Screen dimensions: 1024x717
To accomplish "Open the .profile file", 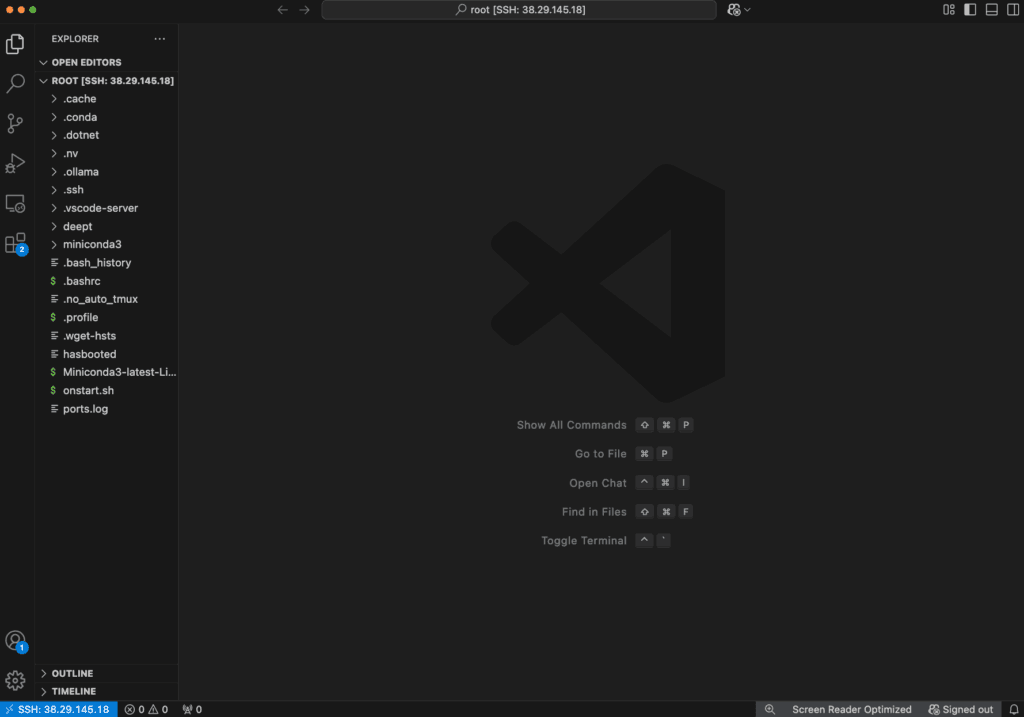I will click(x=106, y=317).
